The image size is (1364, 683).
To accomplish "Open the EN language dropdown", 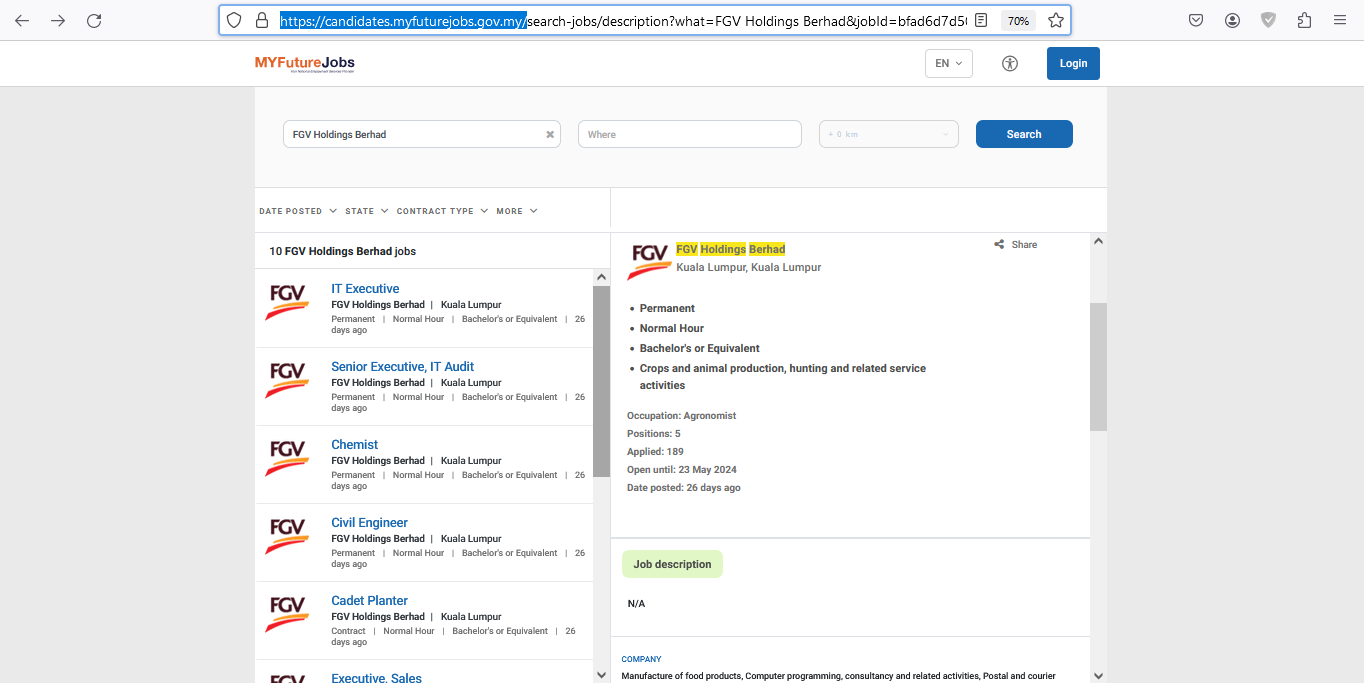I will tap(948, 63).
